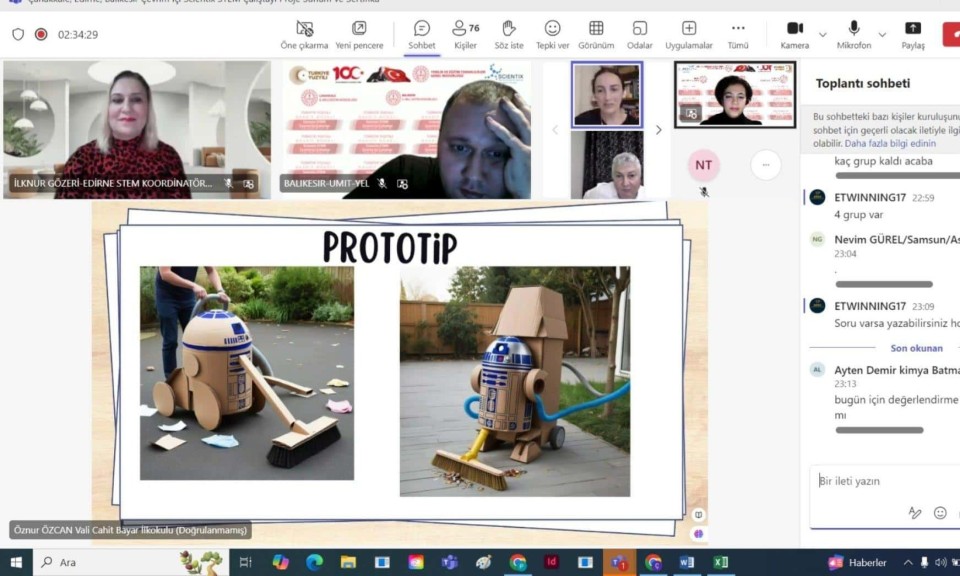Viewport: 960px width, 576px height.
Task: Click ETWINNING17 sender name at 23:09
Action: [870, 306]
